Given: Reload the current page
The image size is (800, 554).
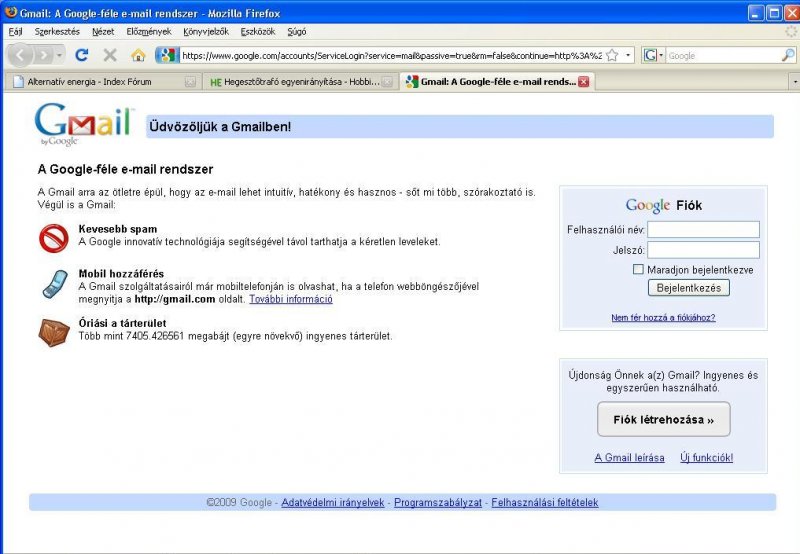Looking at the screenshot, I should click(82, 55).
